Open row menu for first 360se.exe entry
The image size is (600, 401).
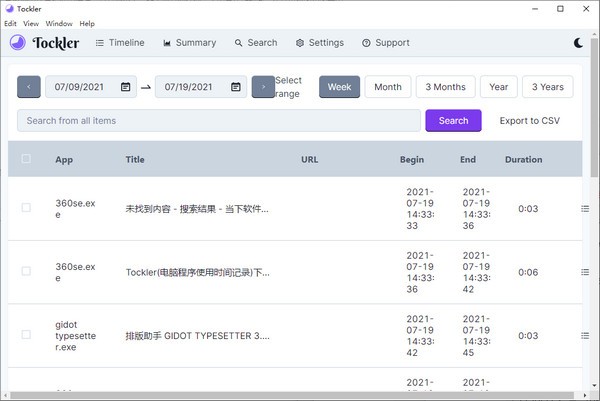tap(585, 208)
